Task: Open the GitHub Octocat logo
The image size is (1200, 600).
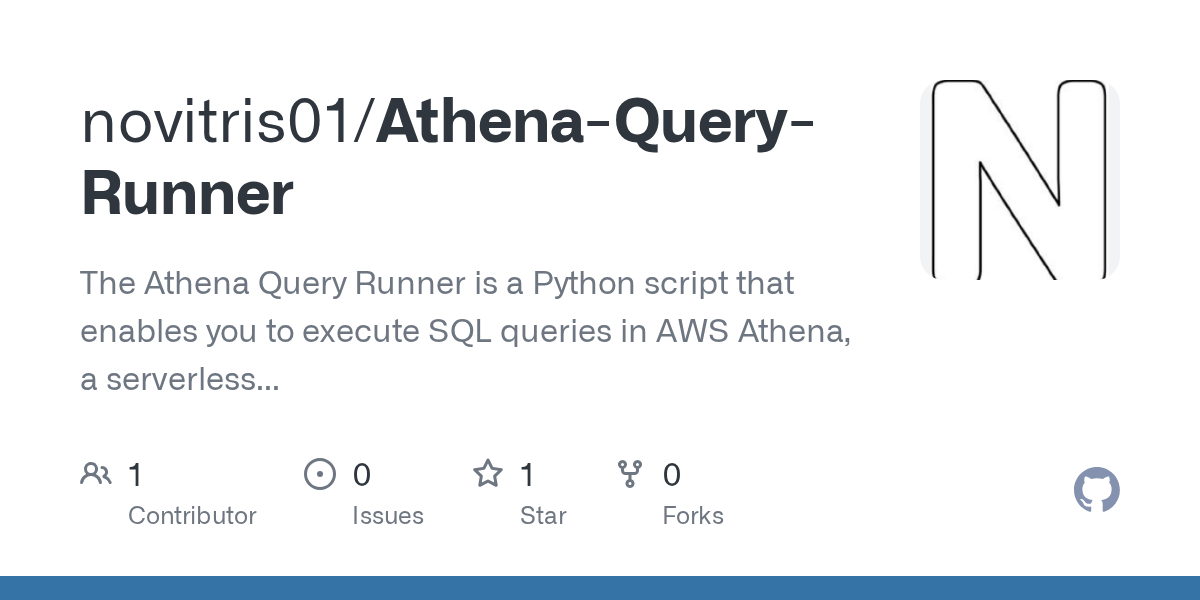Action: click(1097, 490)
